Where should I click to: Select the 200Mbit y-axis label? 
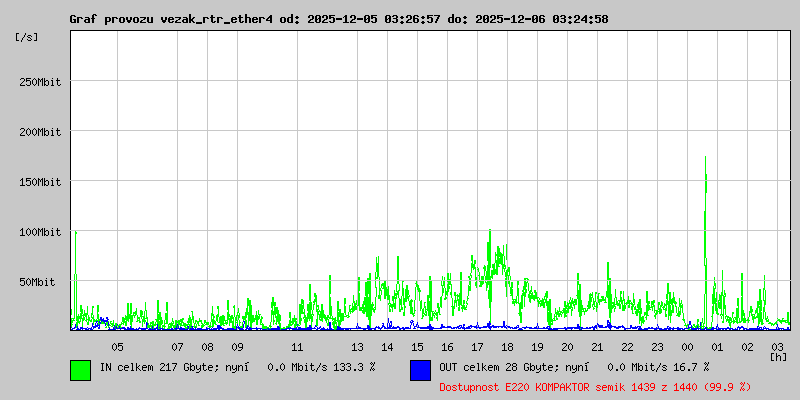click(40, 132)
